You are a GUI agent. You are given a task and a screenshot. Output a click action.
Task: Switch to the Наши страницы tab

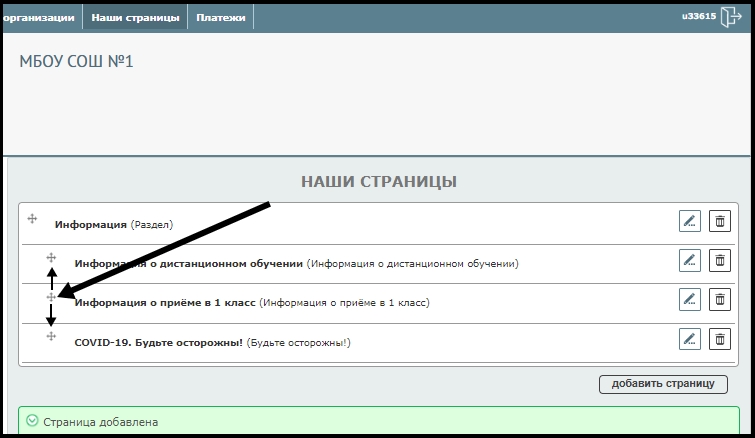[135, 17]
